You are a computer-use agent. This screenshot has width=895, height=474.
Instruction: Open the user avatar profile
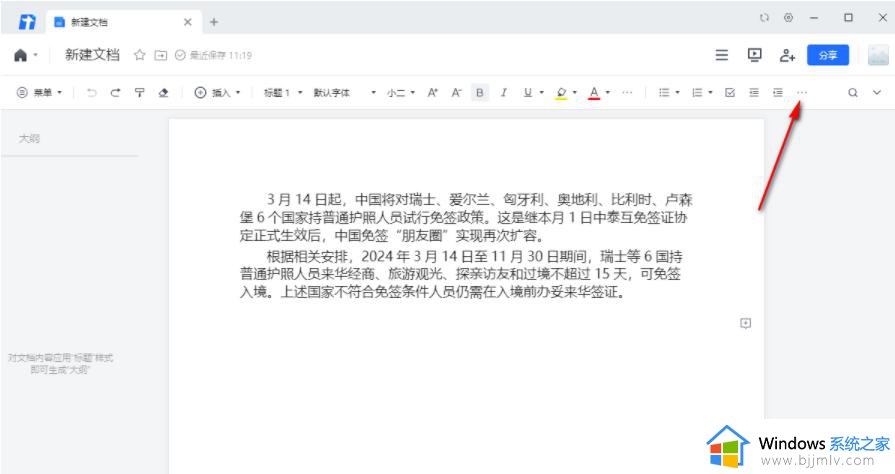tap(878, 55)
